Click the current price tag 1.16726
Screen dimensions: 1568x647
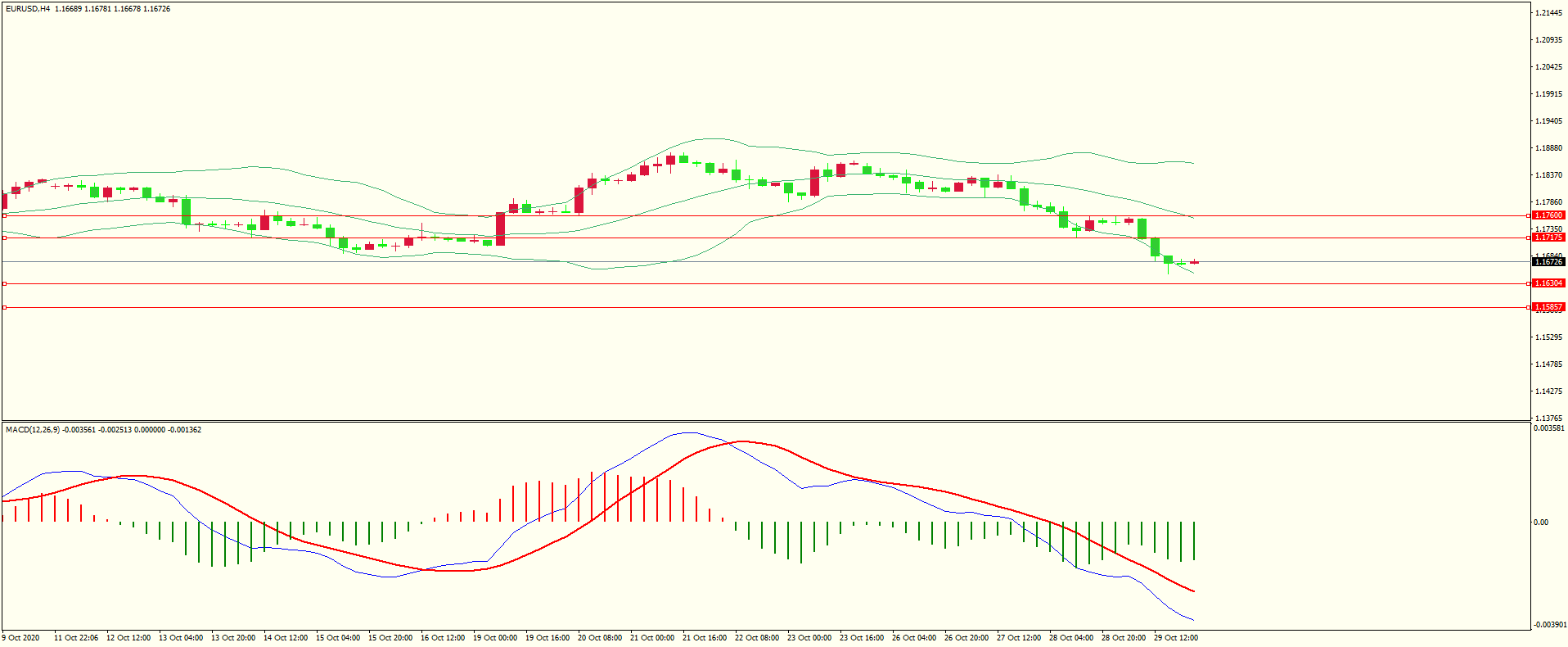coord(1548,262)
